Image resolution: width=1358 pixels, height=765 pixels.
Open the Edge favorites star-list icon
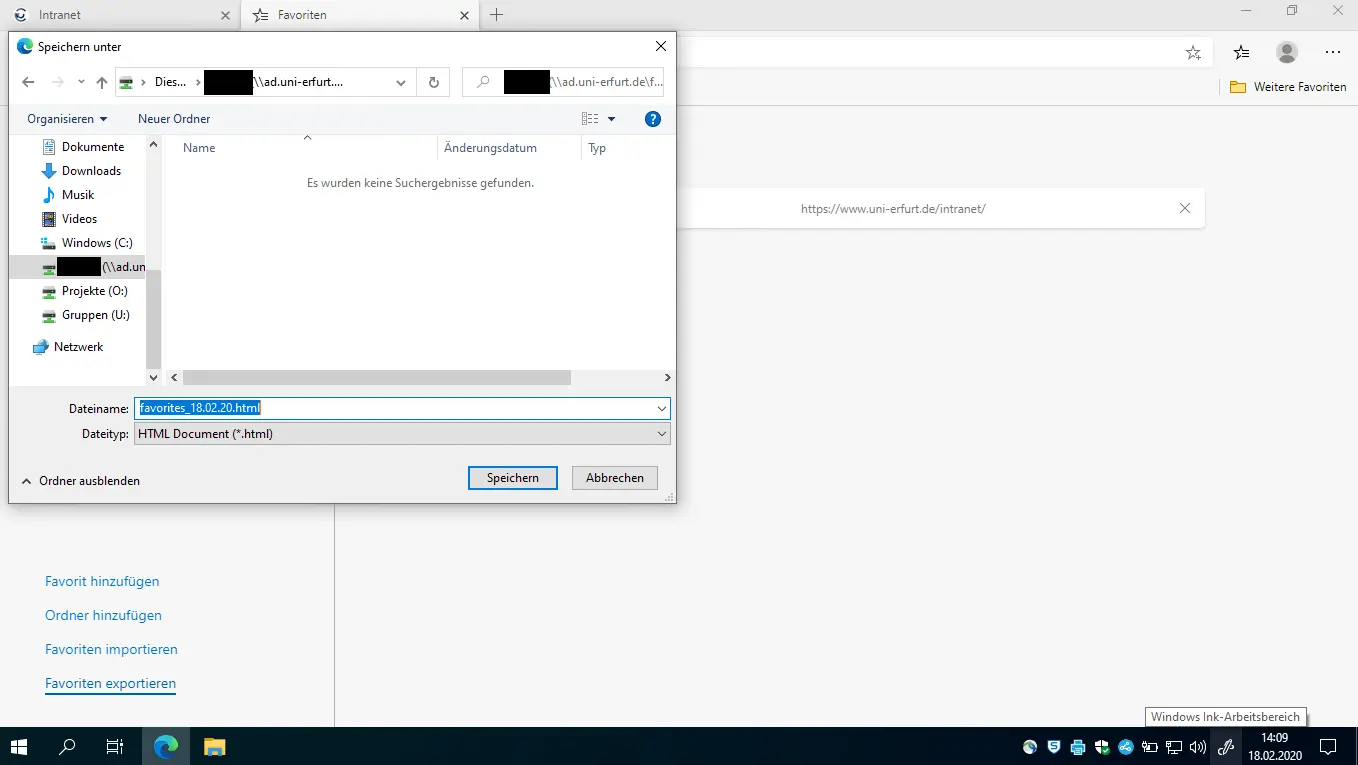click(1241, 53)
